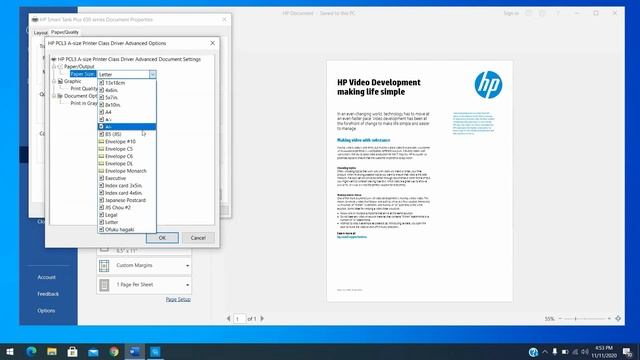Choose 5x7in. paper size
Screen dimensions: 640x360
click(x=127, y=98)
